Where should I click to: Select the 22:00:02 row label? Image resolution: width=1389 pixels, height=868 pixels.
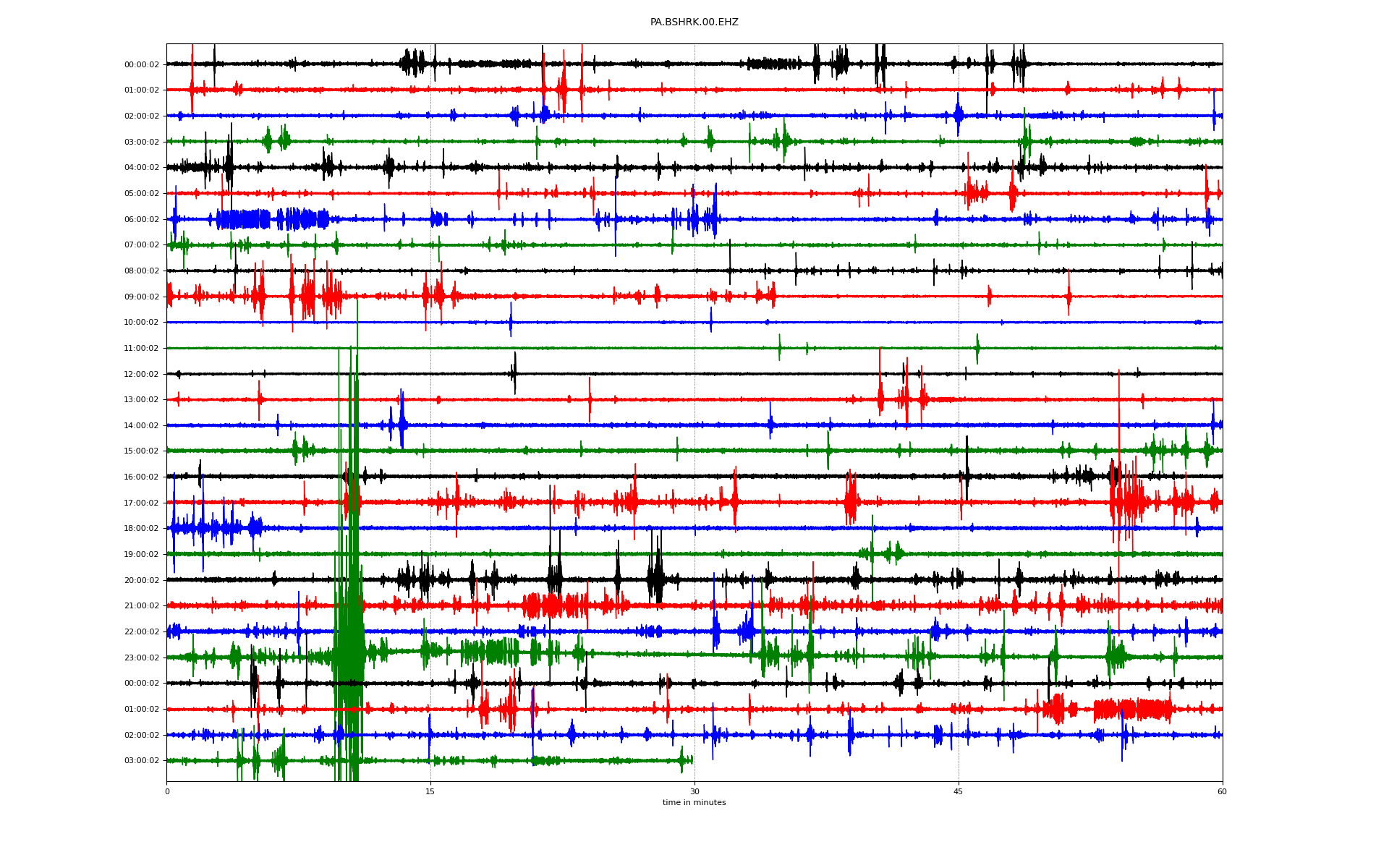[x=141, y=631]
